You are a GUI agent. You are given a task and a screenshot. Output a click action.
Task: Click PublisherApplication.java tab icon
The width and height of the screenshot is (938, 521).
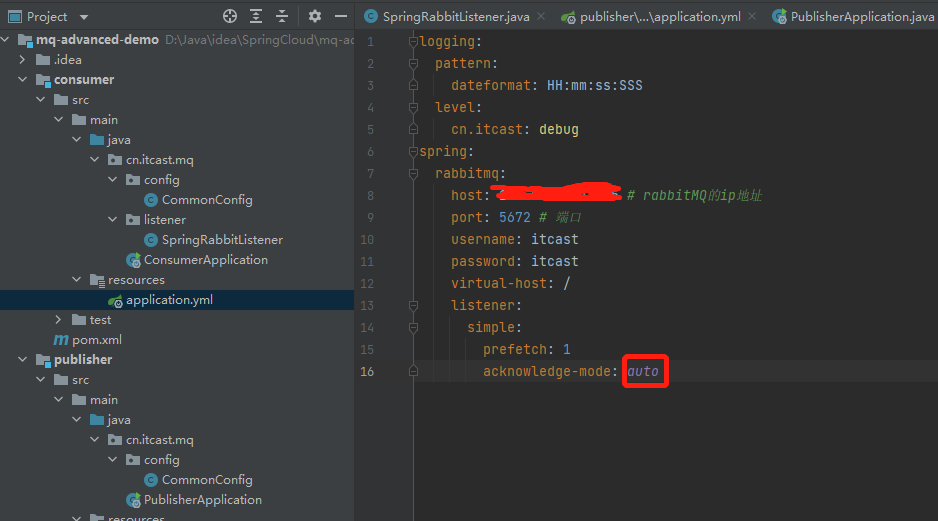pos(779,17)
